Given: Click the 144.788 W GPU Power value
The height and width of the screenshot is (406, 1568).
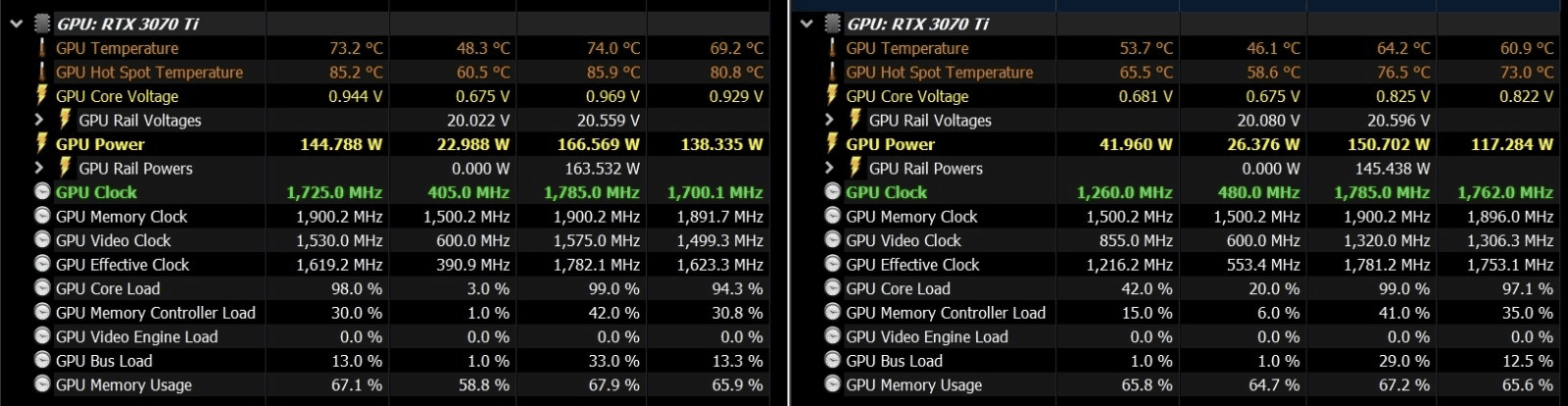Looking at the screenshot, I should pyautogui.click(x=341, y=144).
